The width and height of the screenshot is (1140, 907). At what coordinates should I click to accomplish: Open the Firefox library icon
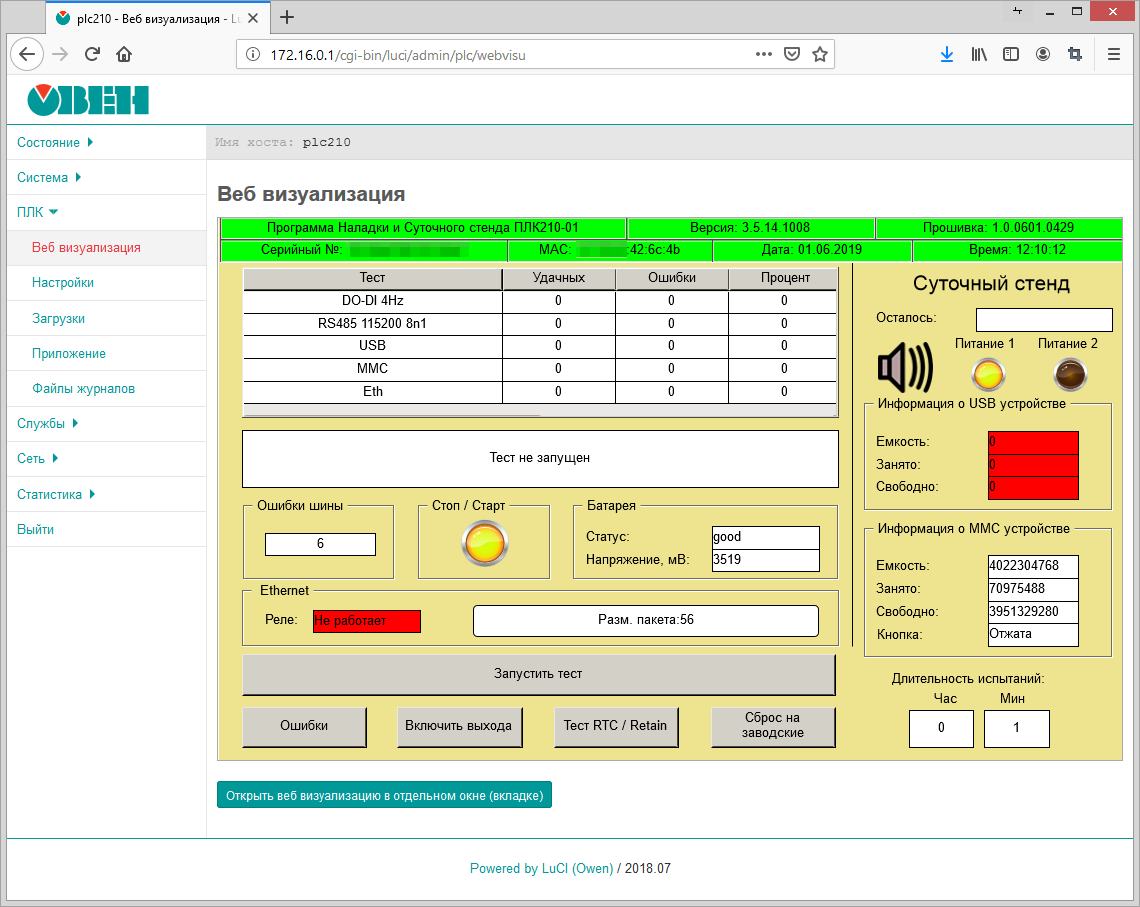979,55
